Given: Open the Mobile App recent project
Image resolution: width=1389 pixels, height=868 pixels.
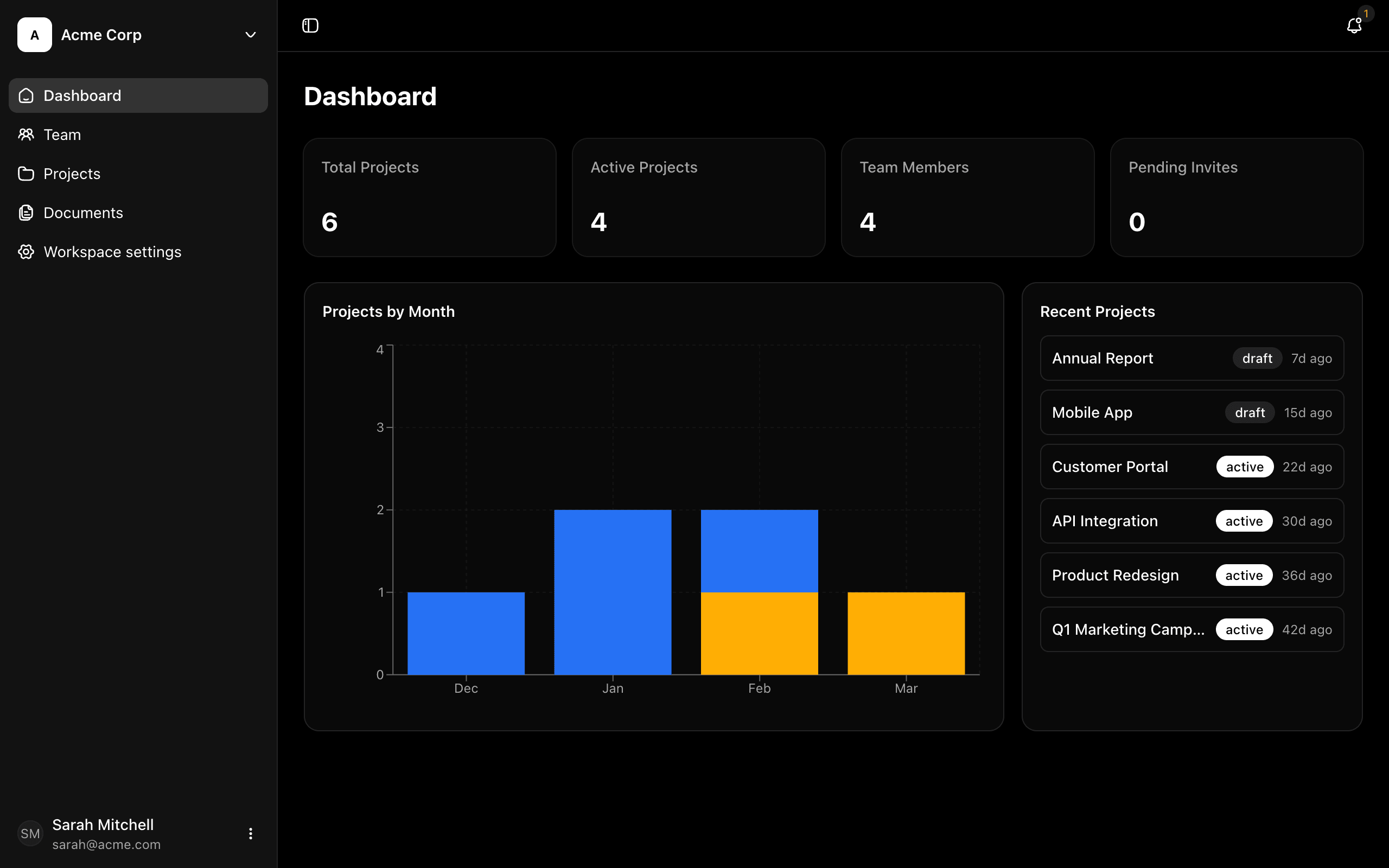Looking at the screenshot, I should coord(1191,412).
